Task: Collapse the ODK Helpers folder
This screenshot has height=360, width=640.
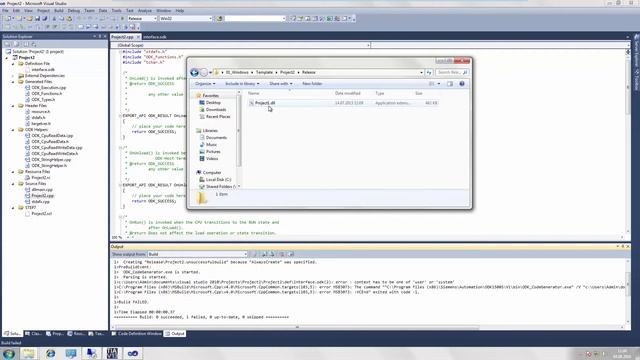Action: point(13,130)
